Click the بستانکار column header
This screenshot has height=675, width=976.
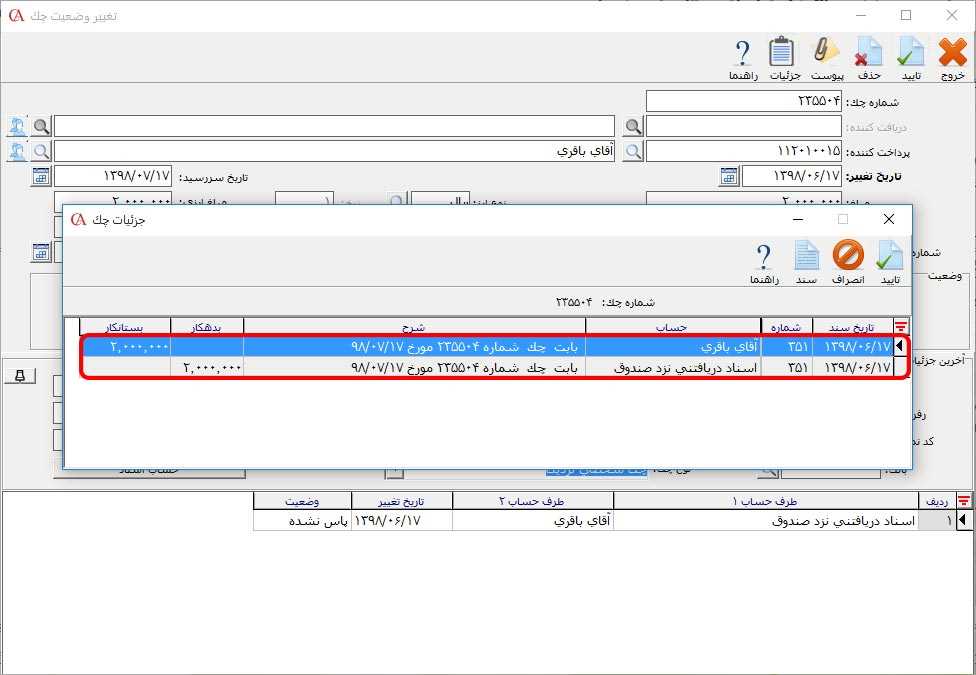pyautogui.click(x=125, y=325)
